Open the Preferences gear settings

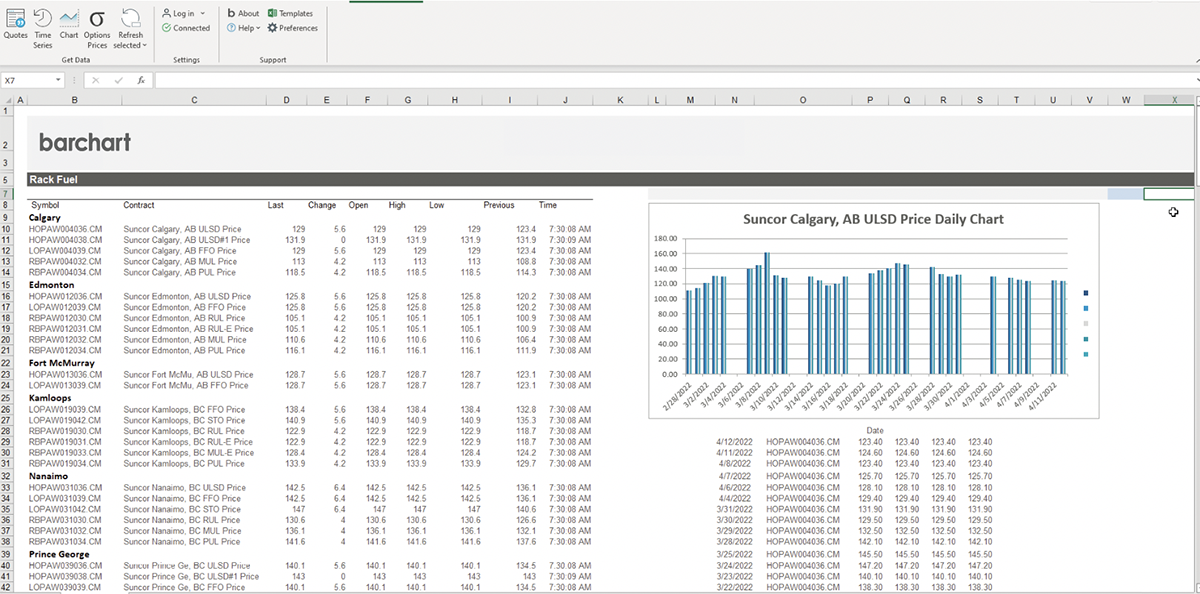point(292,28)
